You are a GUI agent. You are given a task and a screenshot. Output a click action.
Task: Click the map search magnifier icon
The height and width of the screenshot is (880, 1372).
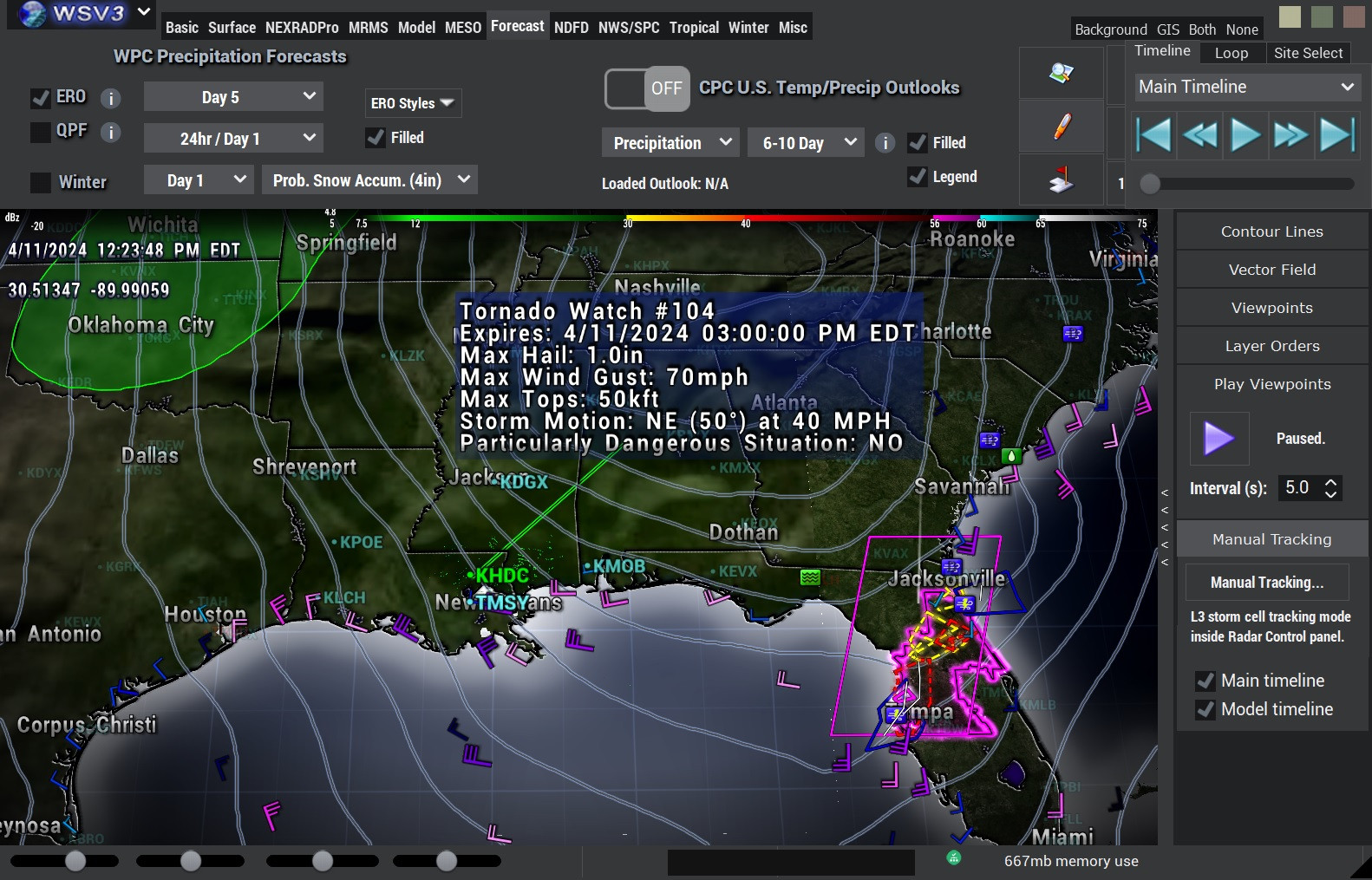pyautogui.click(x=1061, y=73)
